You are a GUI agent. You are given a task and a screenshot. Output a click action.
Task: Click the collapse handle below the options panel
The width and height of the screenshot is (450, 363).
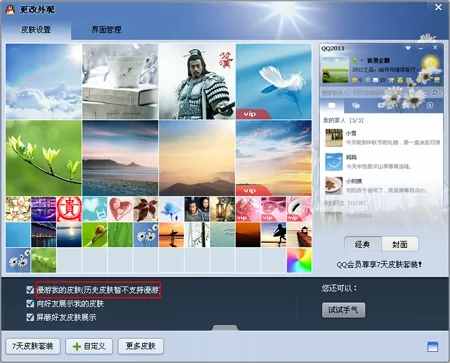click(x=225, y=328)
